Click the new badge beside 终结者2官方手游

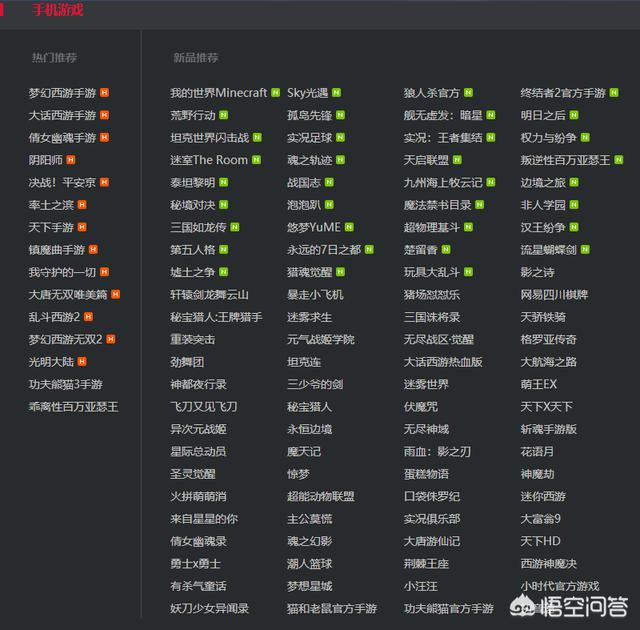coord(614,93)
